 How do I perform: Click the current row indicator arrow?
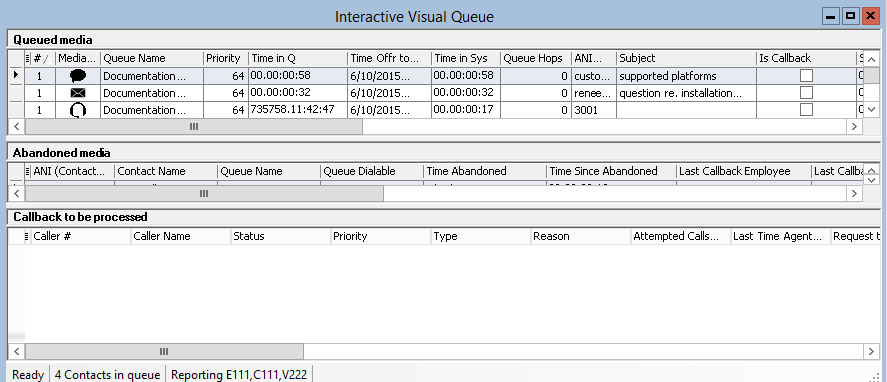tap(15, 75)
